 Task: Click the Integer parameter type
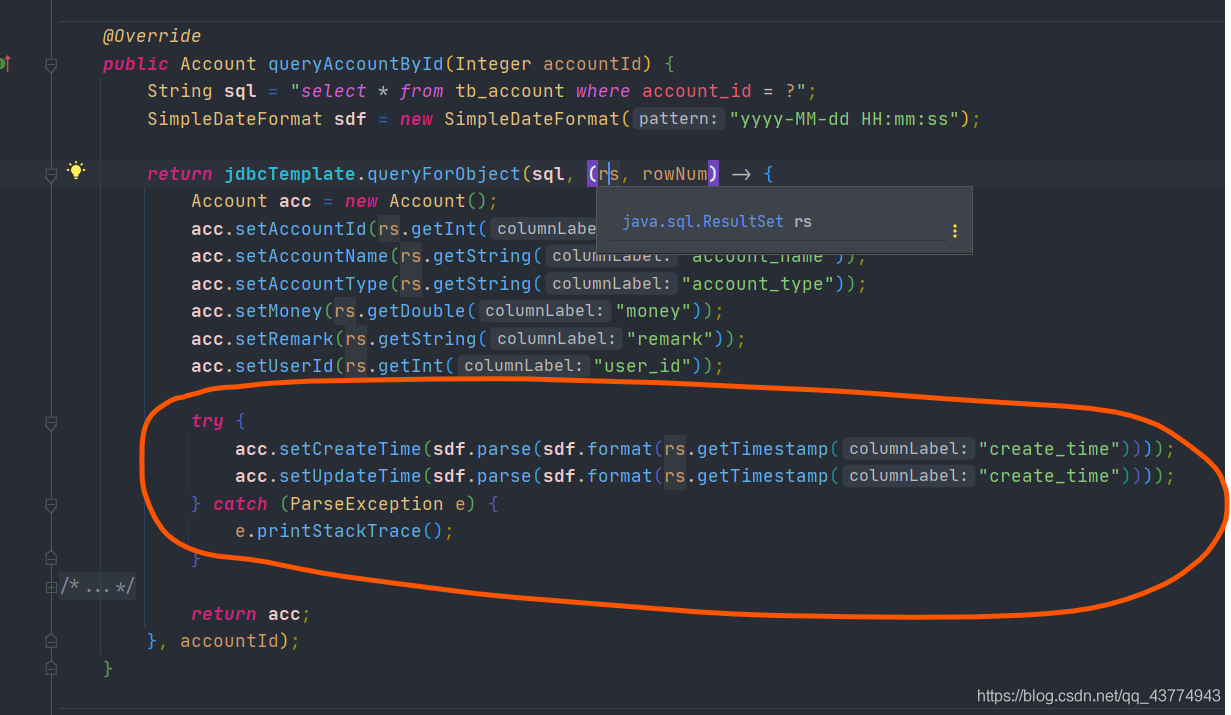[493, 64]
